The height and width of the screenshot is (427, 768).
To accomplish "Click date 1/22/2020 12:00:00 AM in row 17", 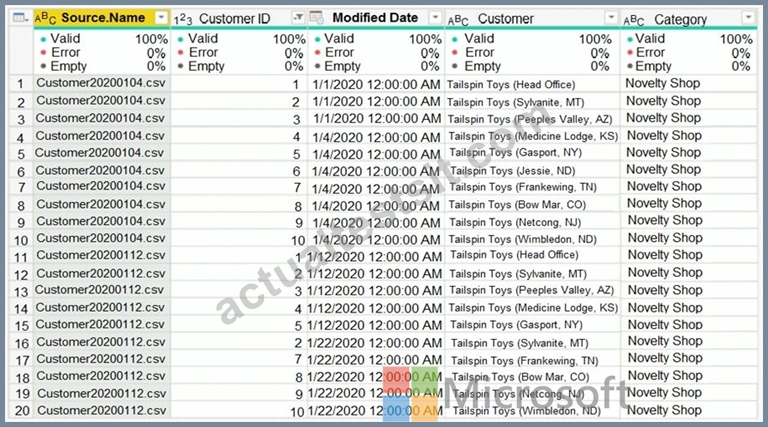I will pos(375,360).
